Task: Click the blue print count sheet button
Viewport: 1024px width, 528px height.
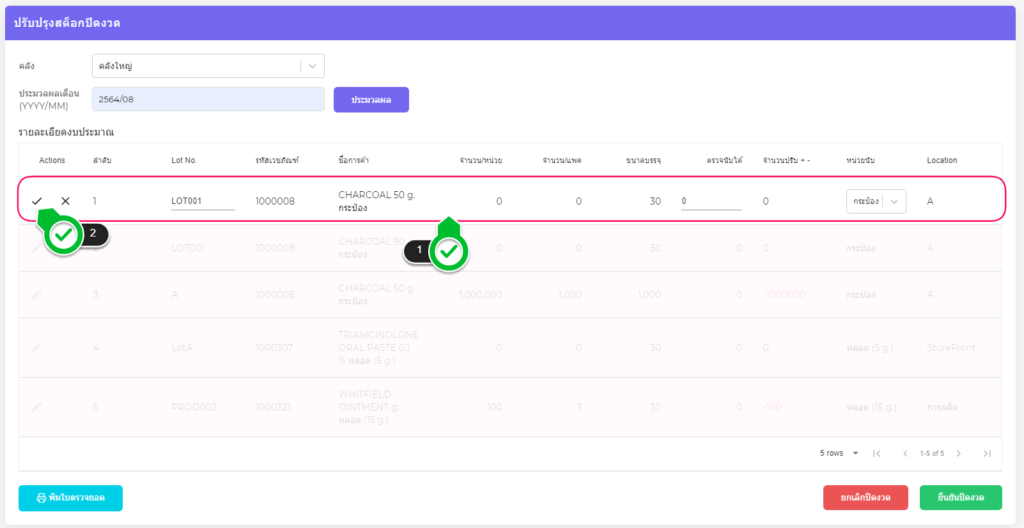Action: click(x=70, y=497)
